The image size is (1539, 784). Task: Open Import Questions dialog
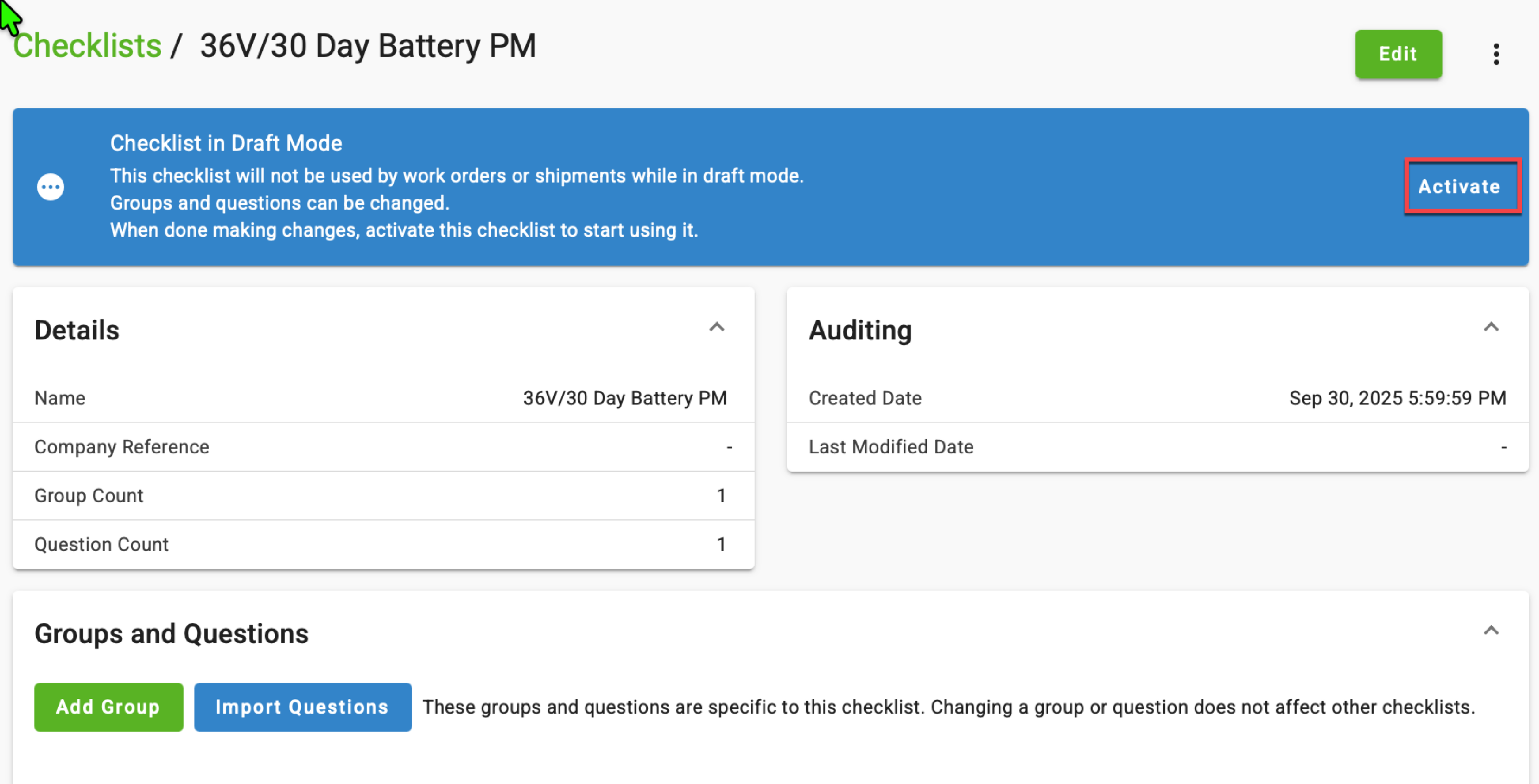pyautogui.click(x=302, y=707)
